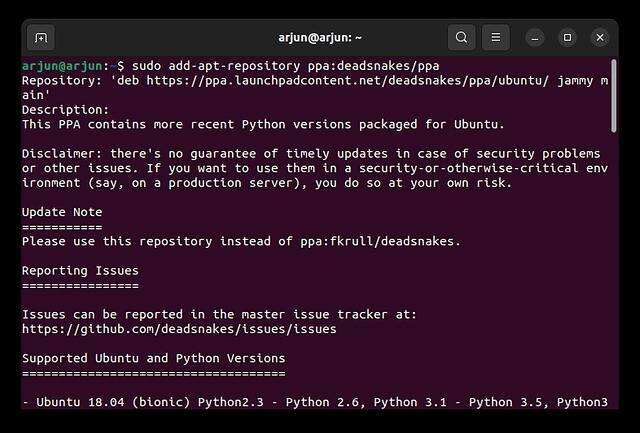The width and height of the screenshot is (640, 433).
Task: Click the Description: line
Action: coord(65,110)
